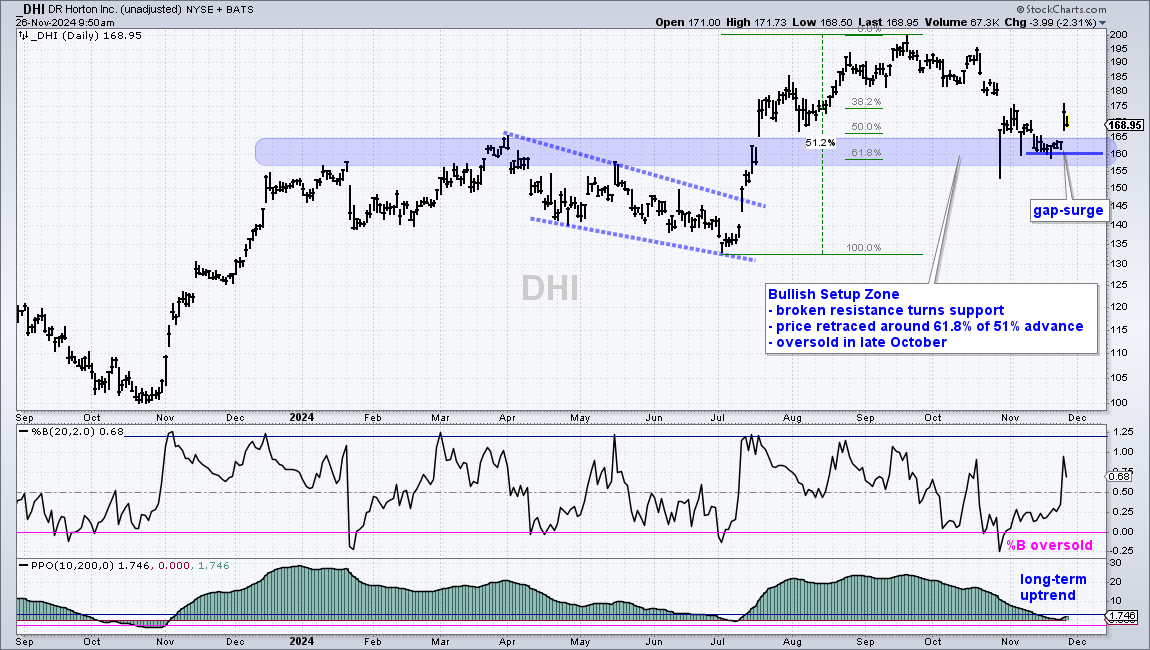Click the 168.95 last-price tag on price axis

[1124, 125]
